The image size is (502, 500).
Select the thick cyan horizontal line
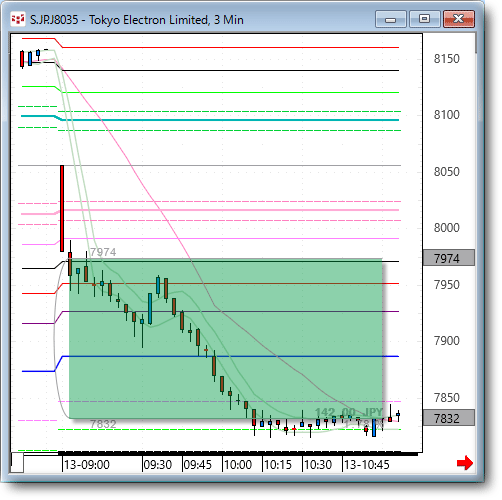[230, 120]
